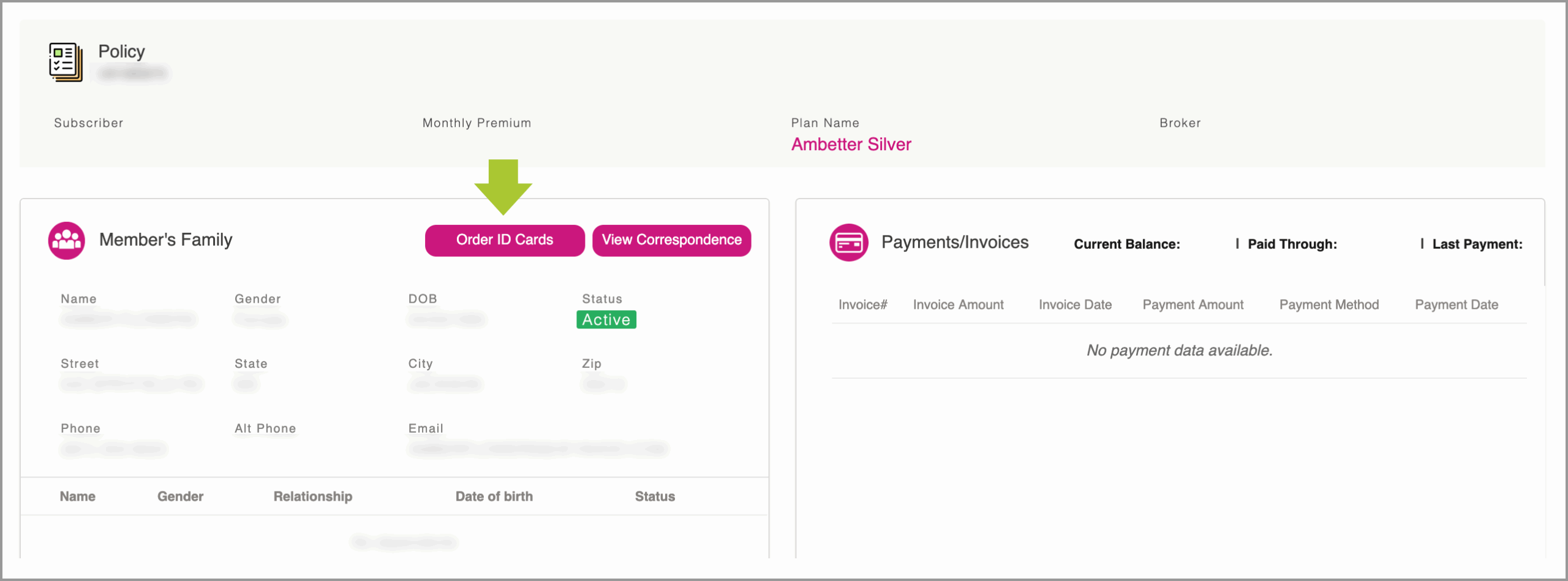
Task: Click the Payment Date column header
Action: point(1457,304)
